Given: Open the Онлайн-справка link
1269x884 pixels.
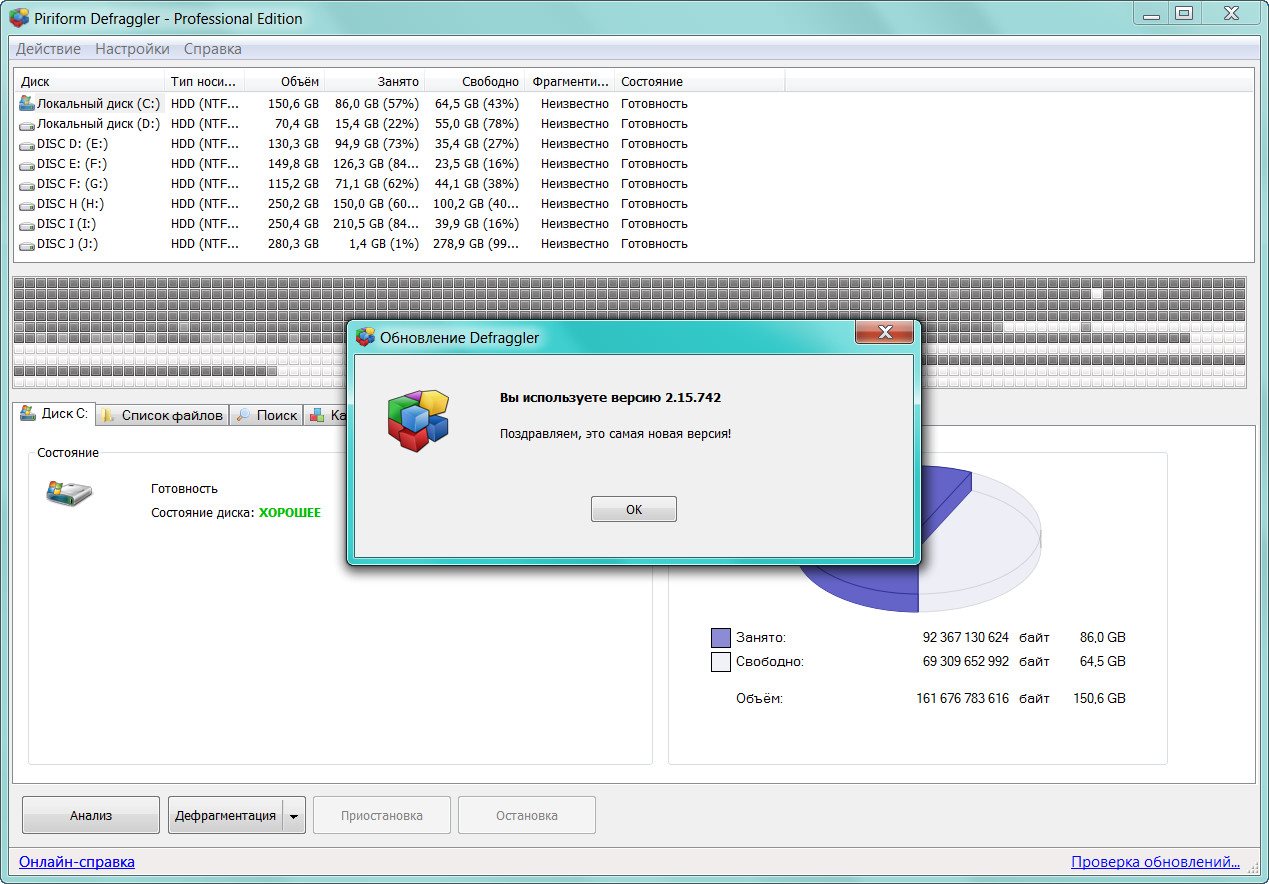Looking at the screenshot, I should point(77,862).
